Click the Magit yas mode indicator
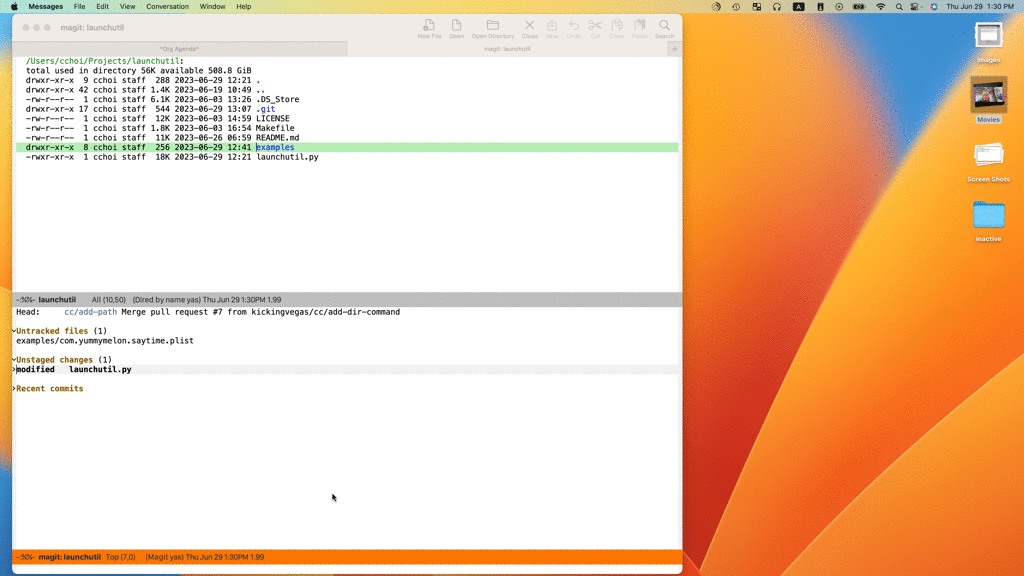The height and width of the screenshot is (576, 1024). coord(165,557)
